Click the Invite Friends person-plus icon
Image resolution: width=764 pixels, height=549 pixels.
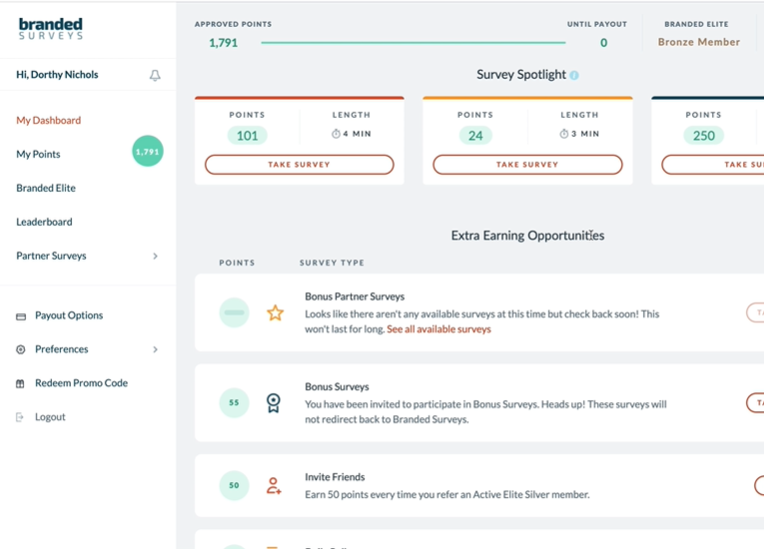(x=274, y=486)
